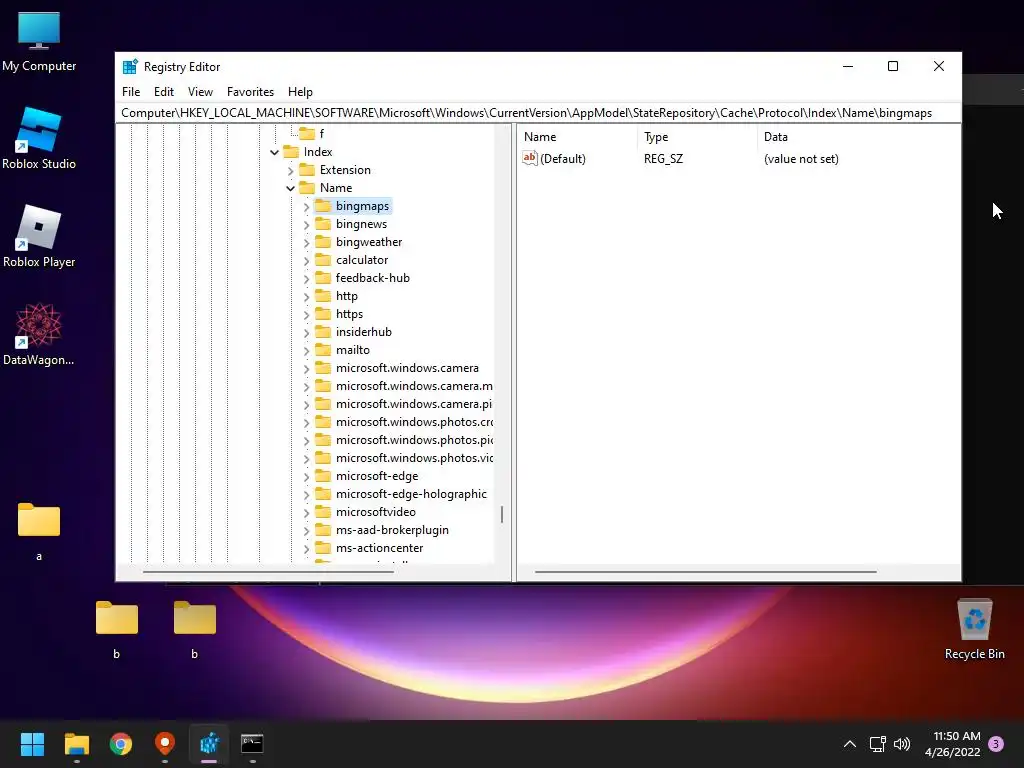Open Command Prompt from taskbar
The height and width of the screenshot is (768, 1024).
(252, 744)
